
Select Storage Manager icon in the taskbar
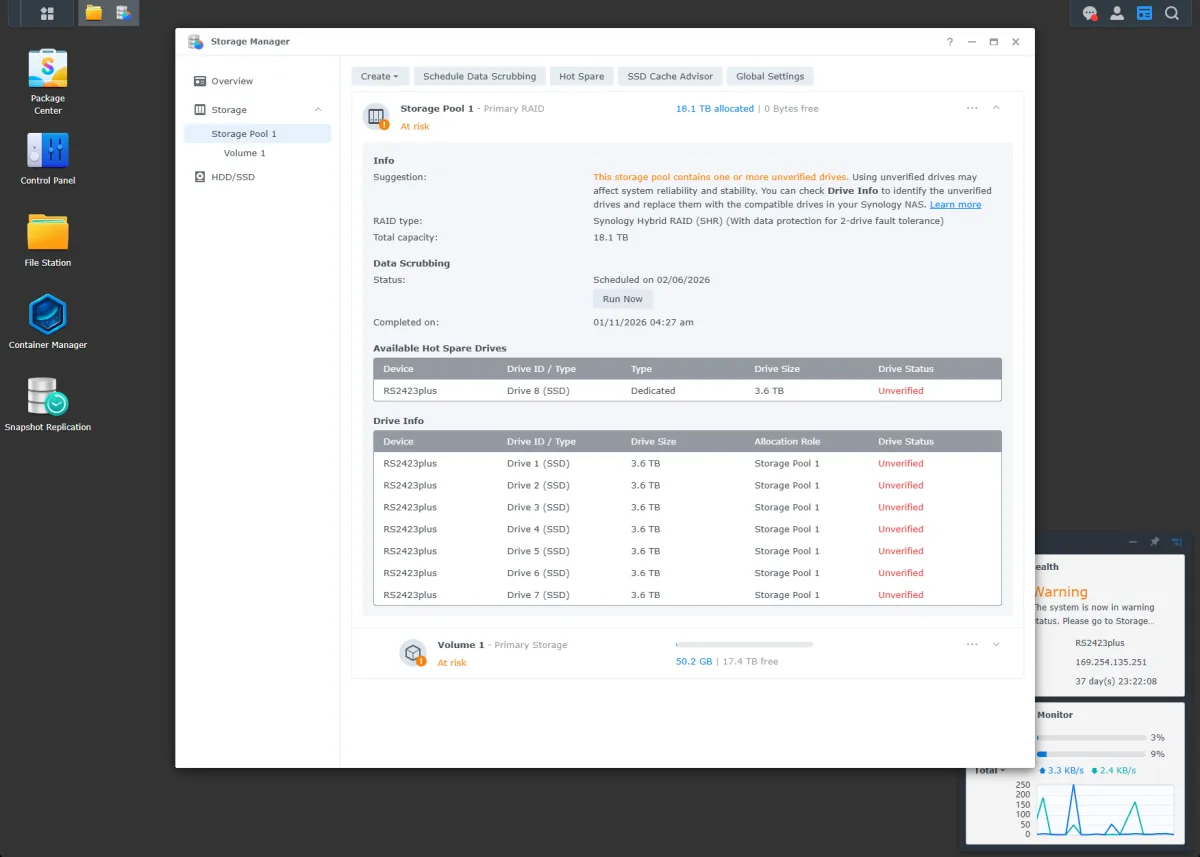click(124, 13)
